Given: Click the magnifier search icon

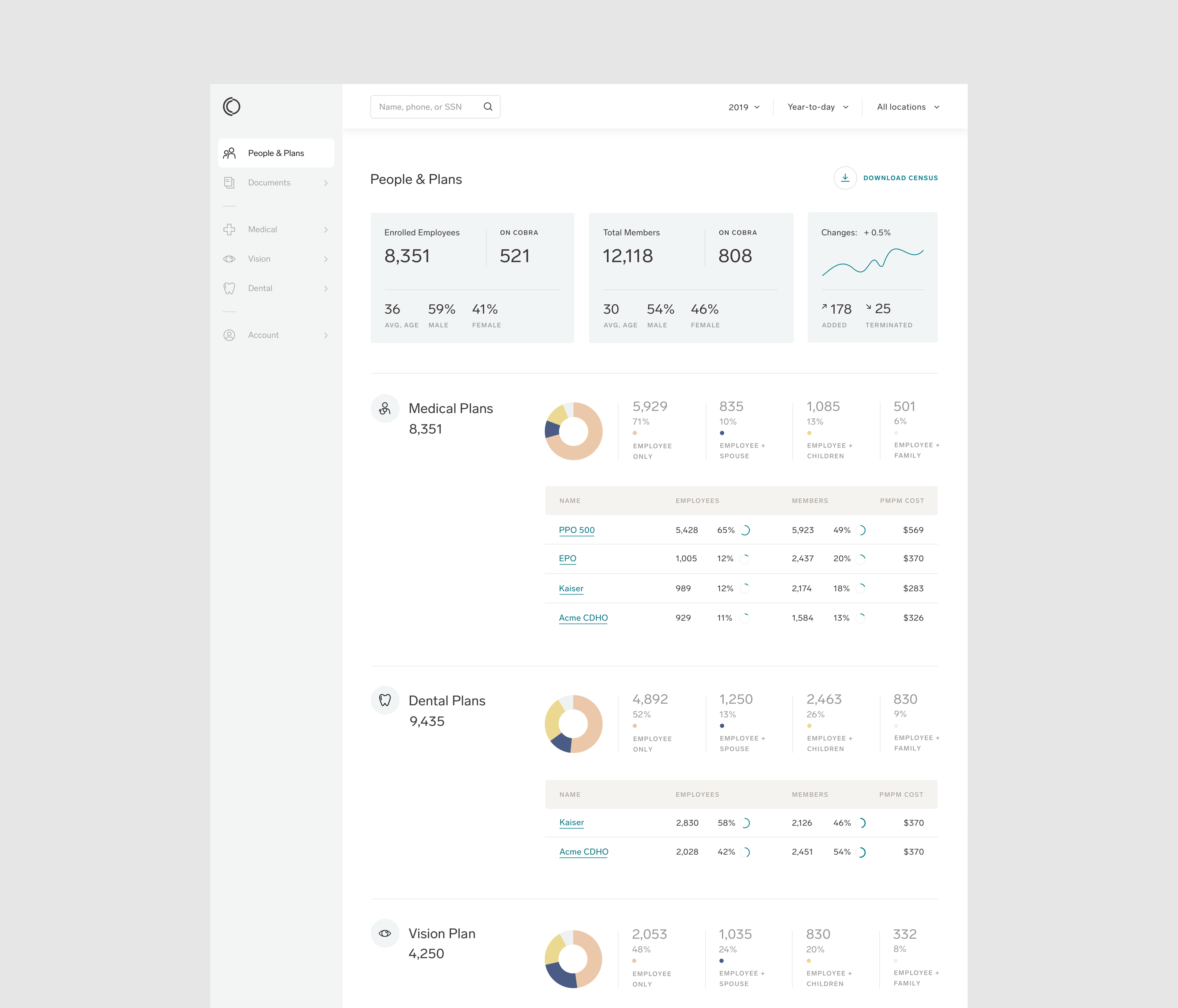Looking at the screenshot, I should point(488,107).
